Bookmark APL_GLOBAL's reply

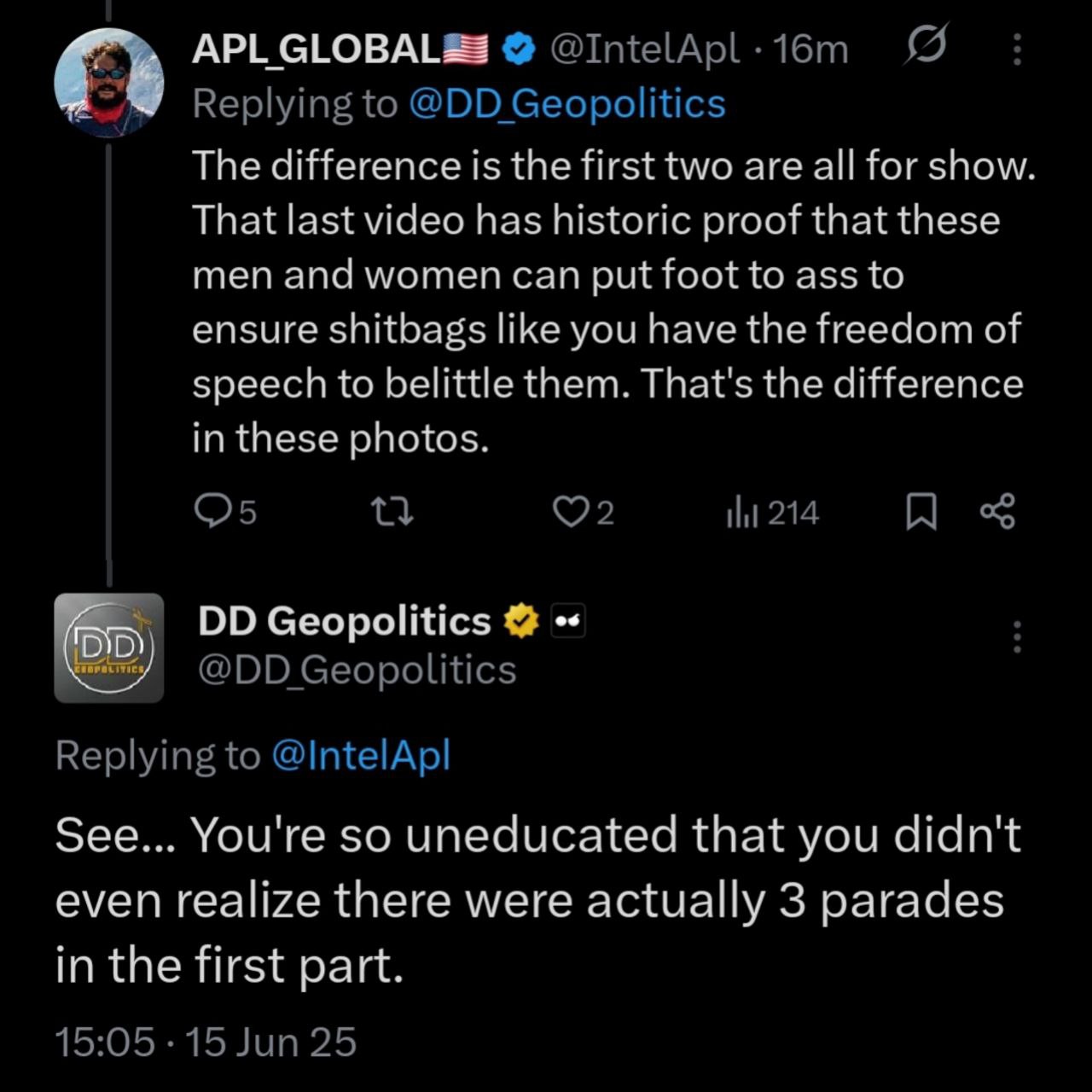921,512
